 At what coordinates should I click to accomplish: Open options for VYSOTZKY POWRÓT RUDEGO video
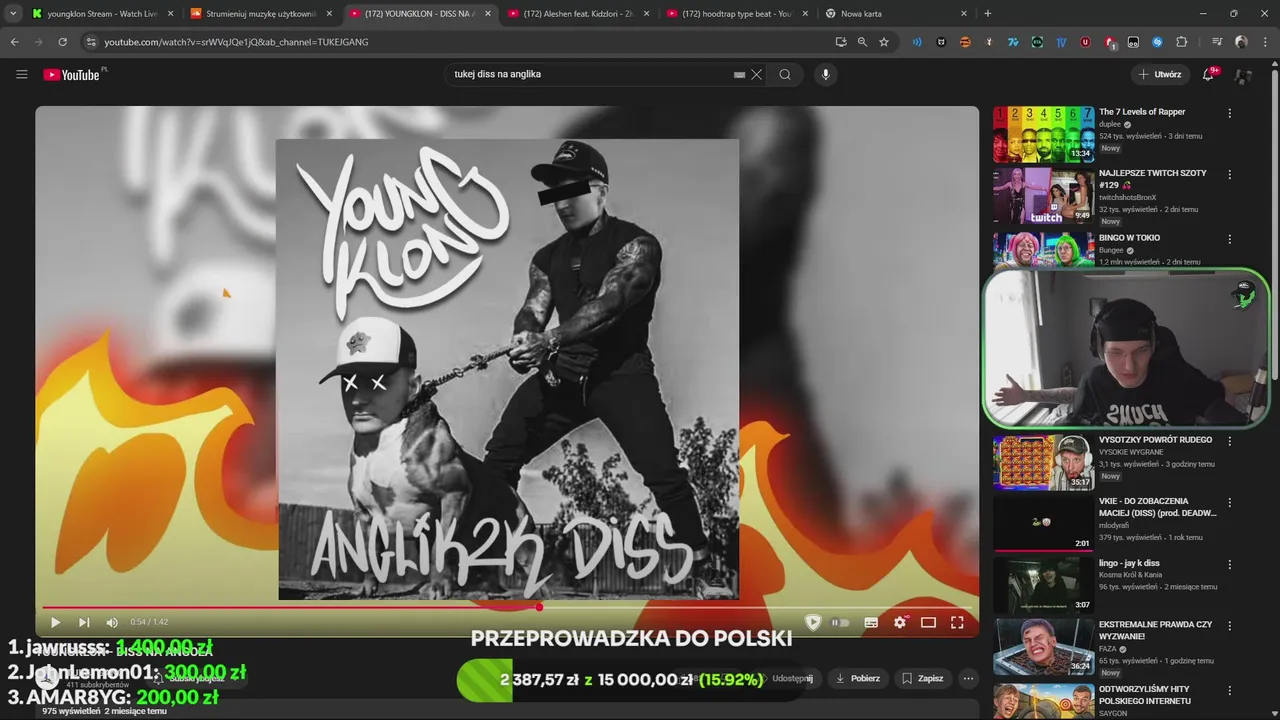[x=1230, y=441]
